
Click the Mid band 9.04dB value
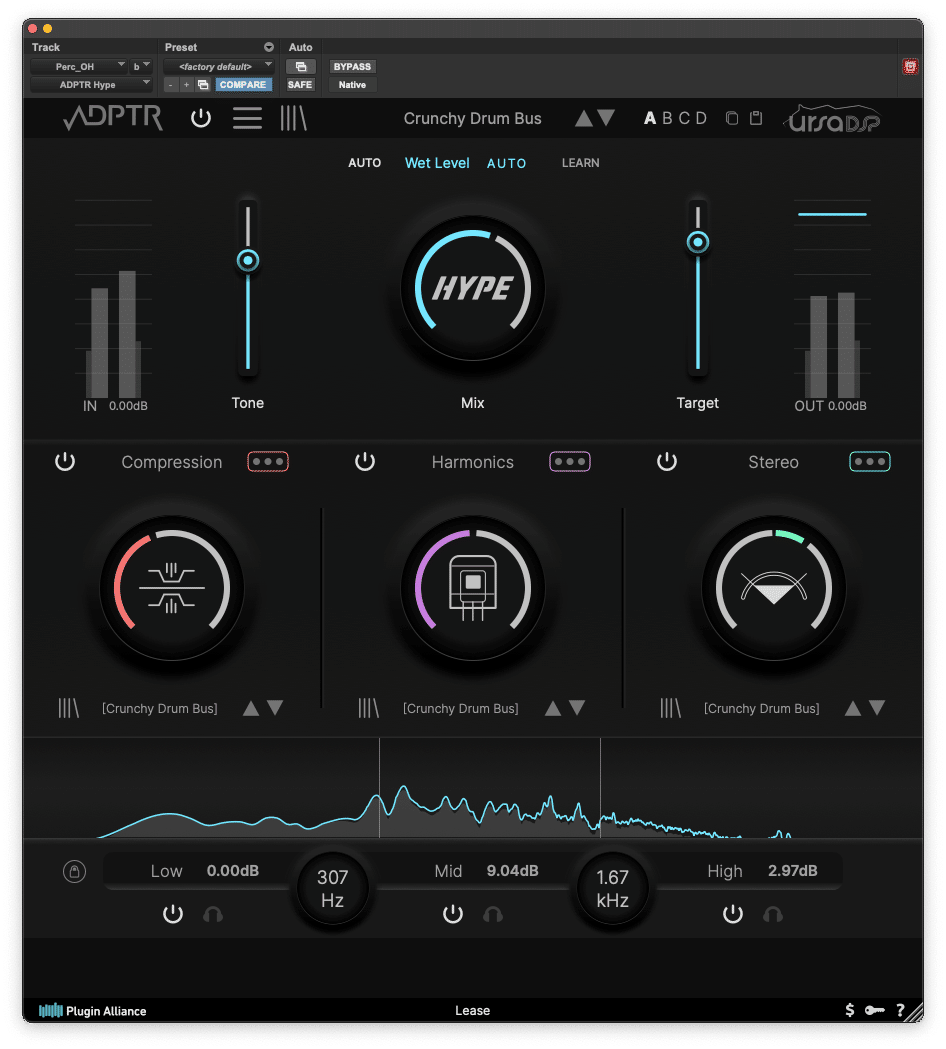tap(512, 870)
